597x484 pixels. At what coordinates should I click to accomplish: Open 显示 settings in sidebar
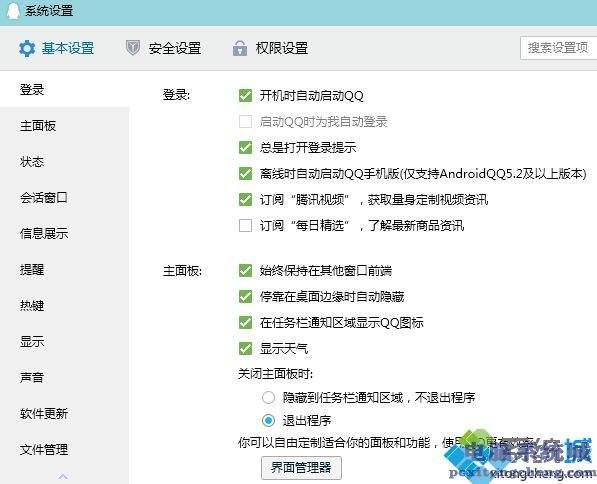pos(32,342)
